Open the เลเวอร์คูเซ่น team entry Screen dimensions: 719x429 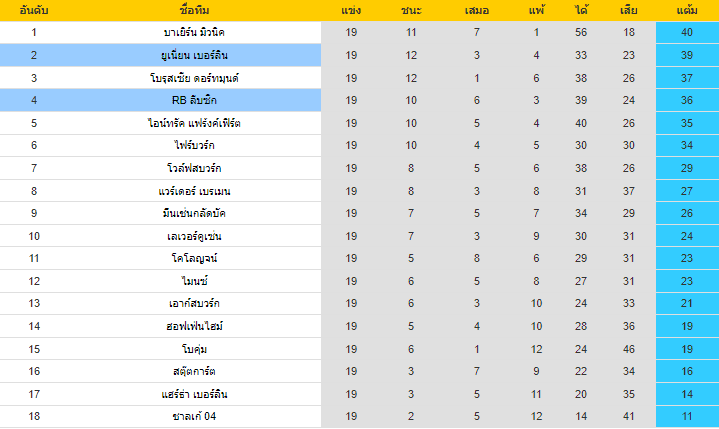(x=194, y=236)
